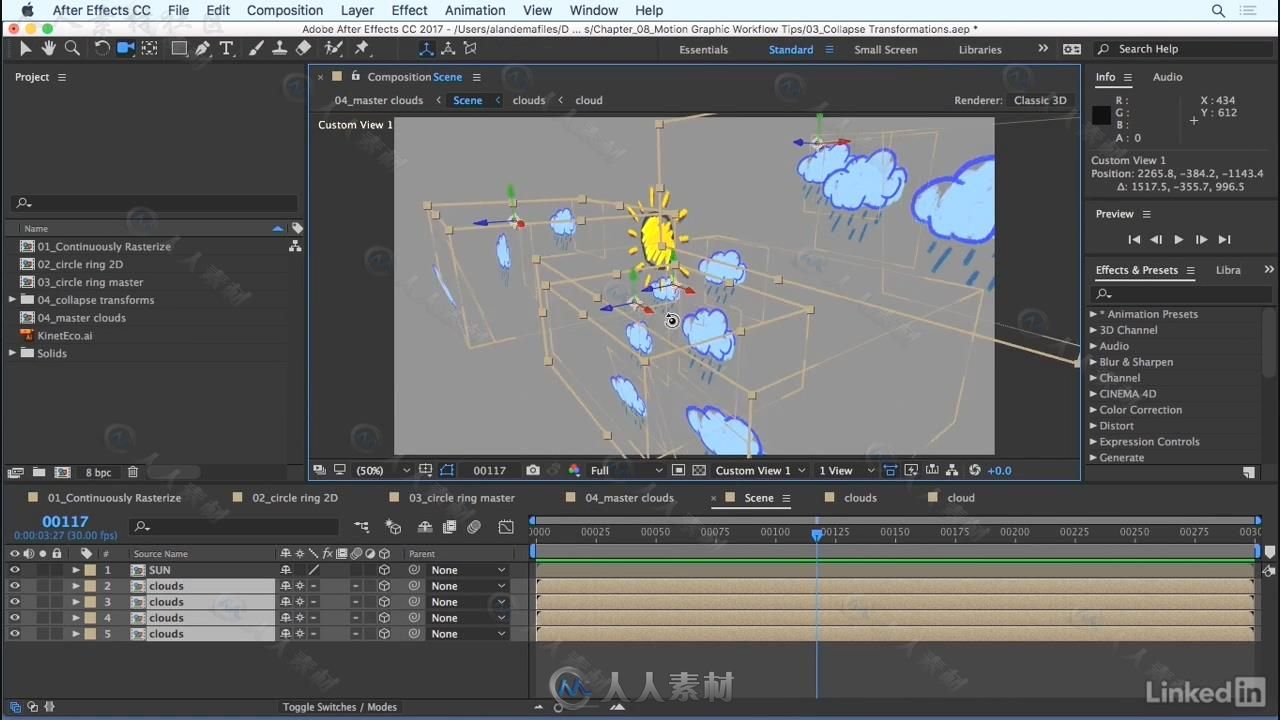
Task: Toggle Motion Blur enable for composition
Action: (474, 526)
